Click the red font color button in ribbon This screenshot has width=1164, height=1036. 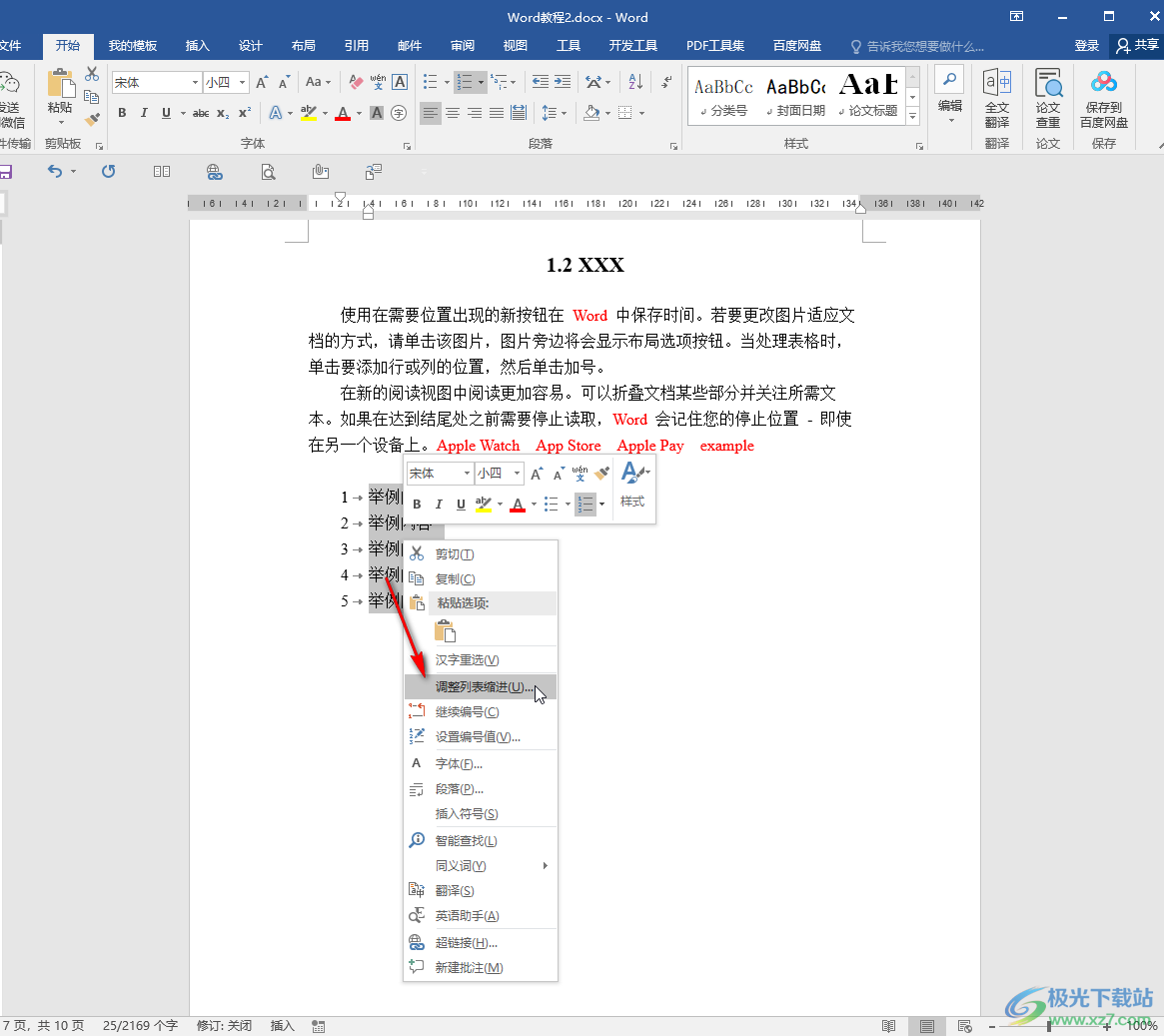[x=343, y=113]
